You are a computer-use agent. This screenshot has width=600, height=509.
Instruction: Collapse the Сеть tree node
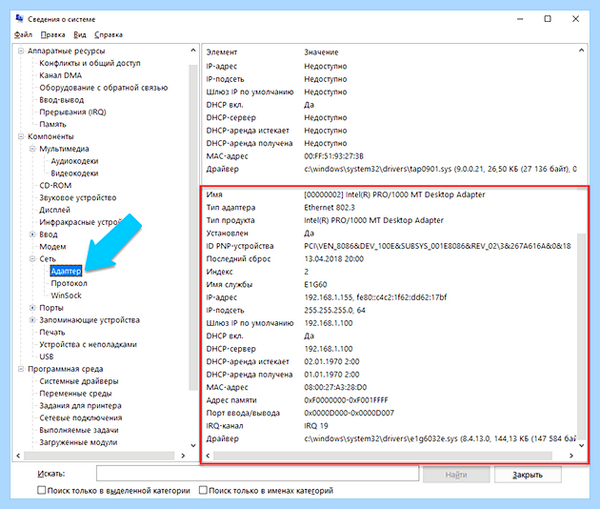[33, 259]
